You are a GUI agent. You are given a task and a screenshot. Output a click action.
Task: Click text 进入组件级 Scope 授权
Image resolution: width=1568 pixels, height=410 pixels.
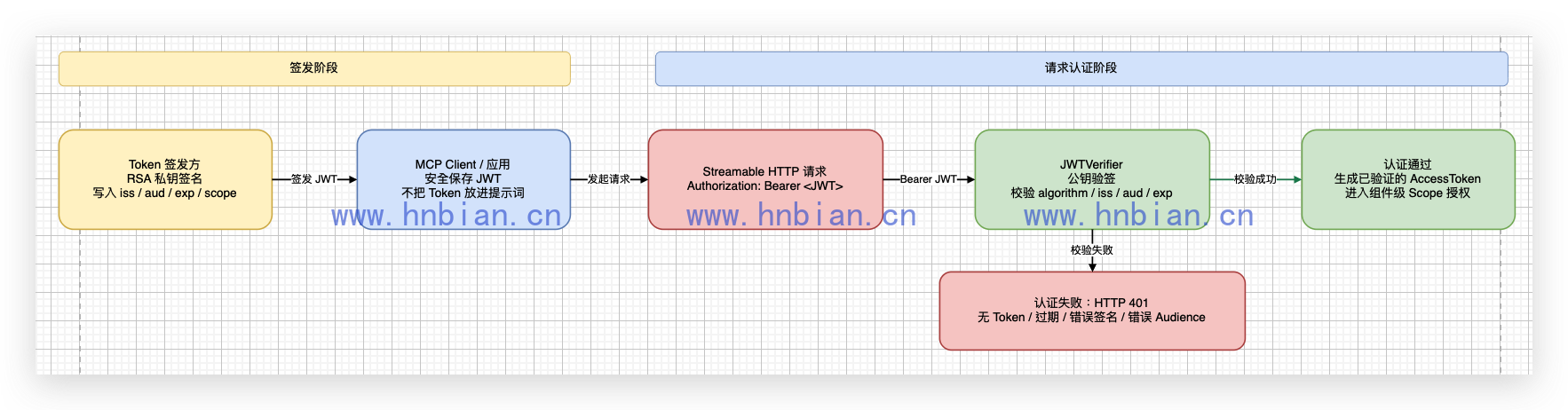click(1408, 193)
